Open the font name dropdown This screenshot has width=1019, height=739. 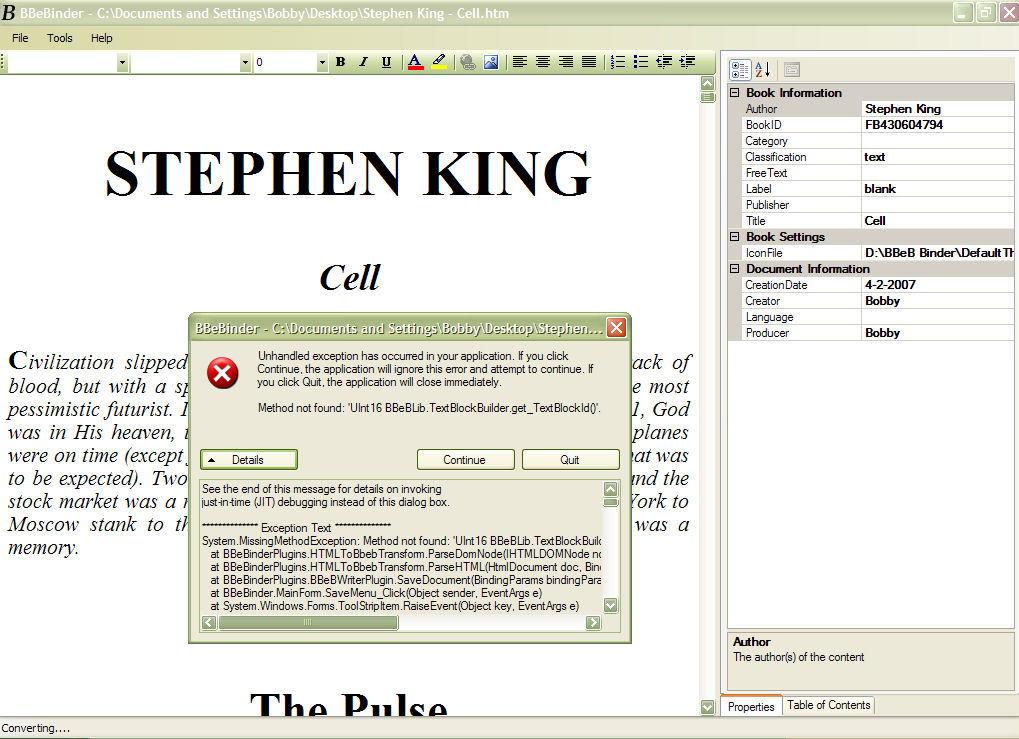[x=245, y=62]
